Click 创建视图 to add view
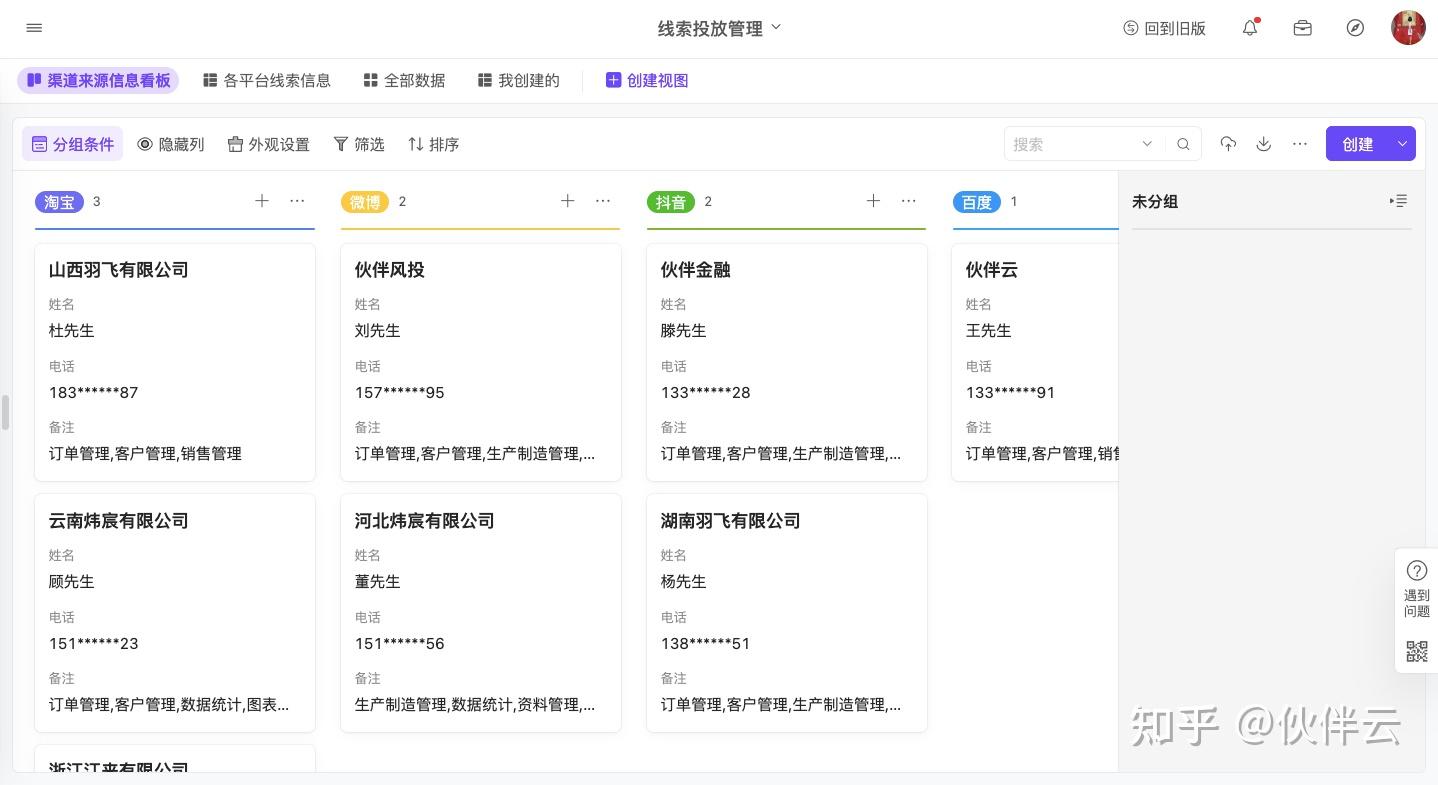The height and width of the screenshot is (785, 1438). click(x=647, y=80)
